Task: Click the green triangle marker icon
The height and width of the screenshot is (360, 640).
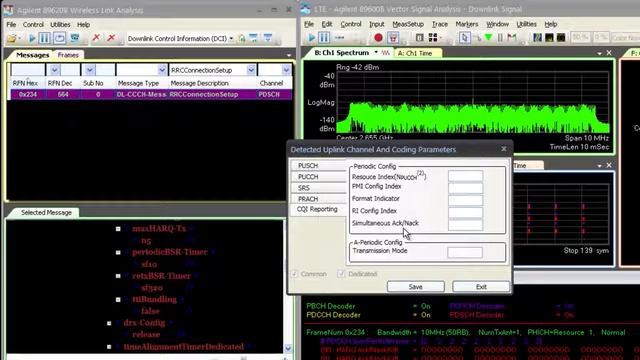Action: (x=488, y=38)
